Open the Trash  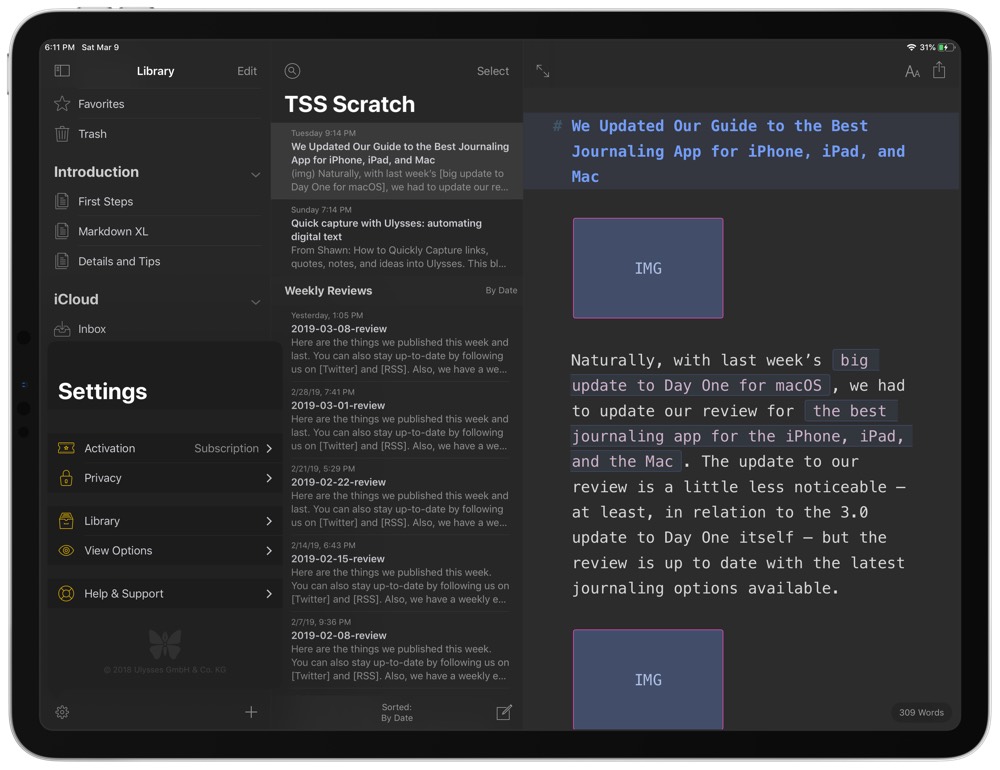pos(93,133)
